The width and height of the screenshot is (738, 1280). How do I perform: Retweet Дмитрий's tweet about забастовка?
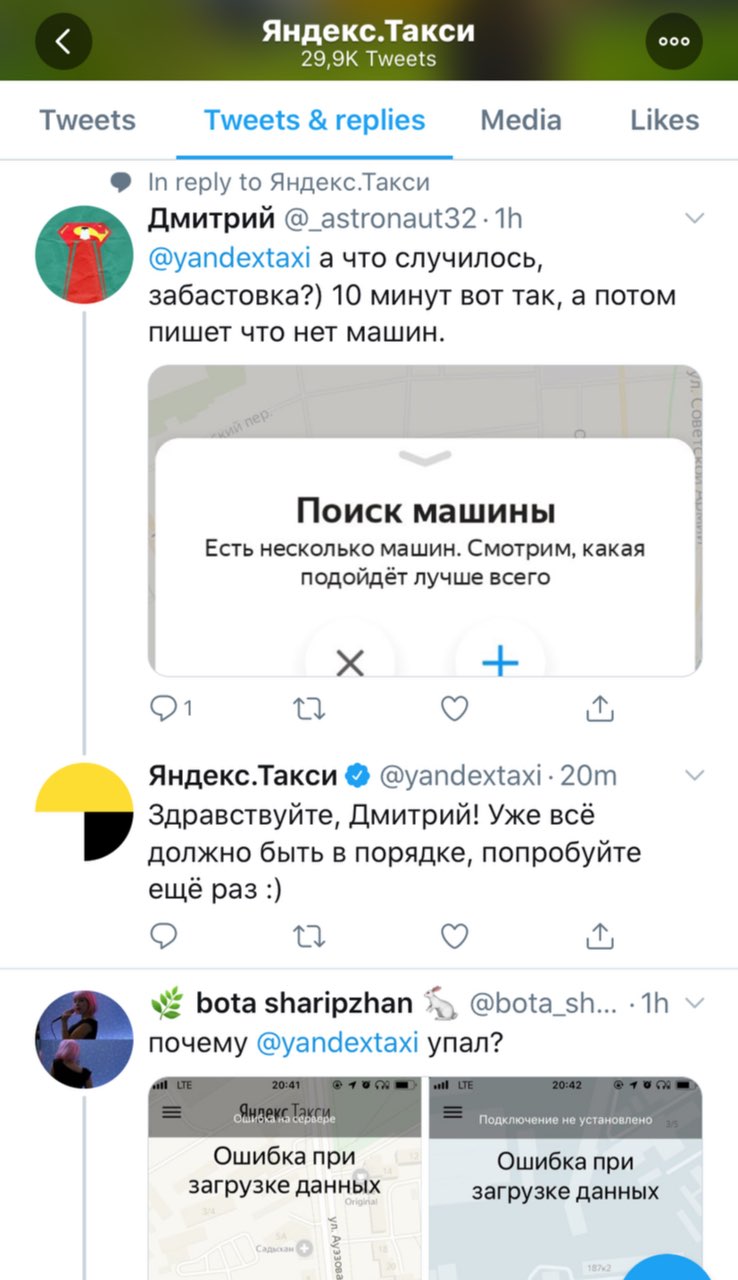click(308, 708)
